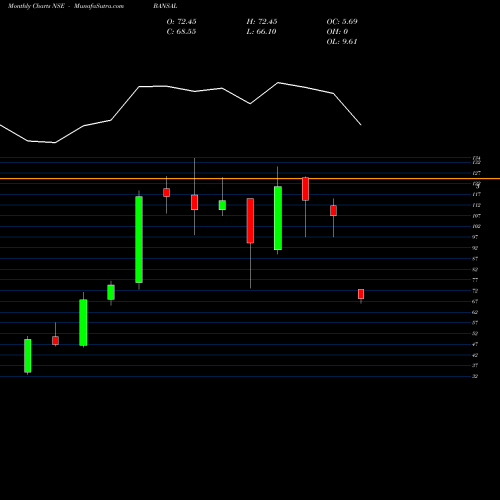Click the "BANSAL" symbol label

165,6
